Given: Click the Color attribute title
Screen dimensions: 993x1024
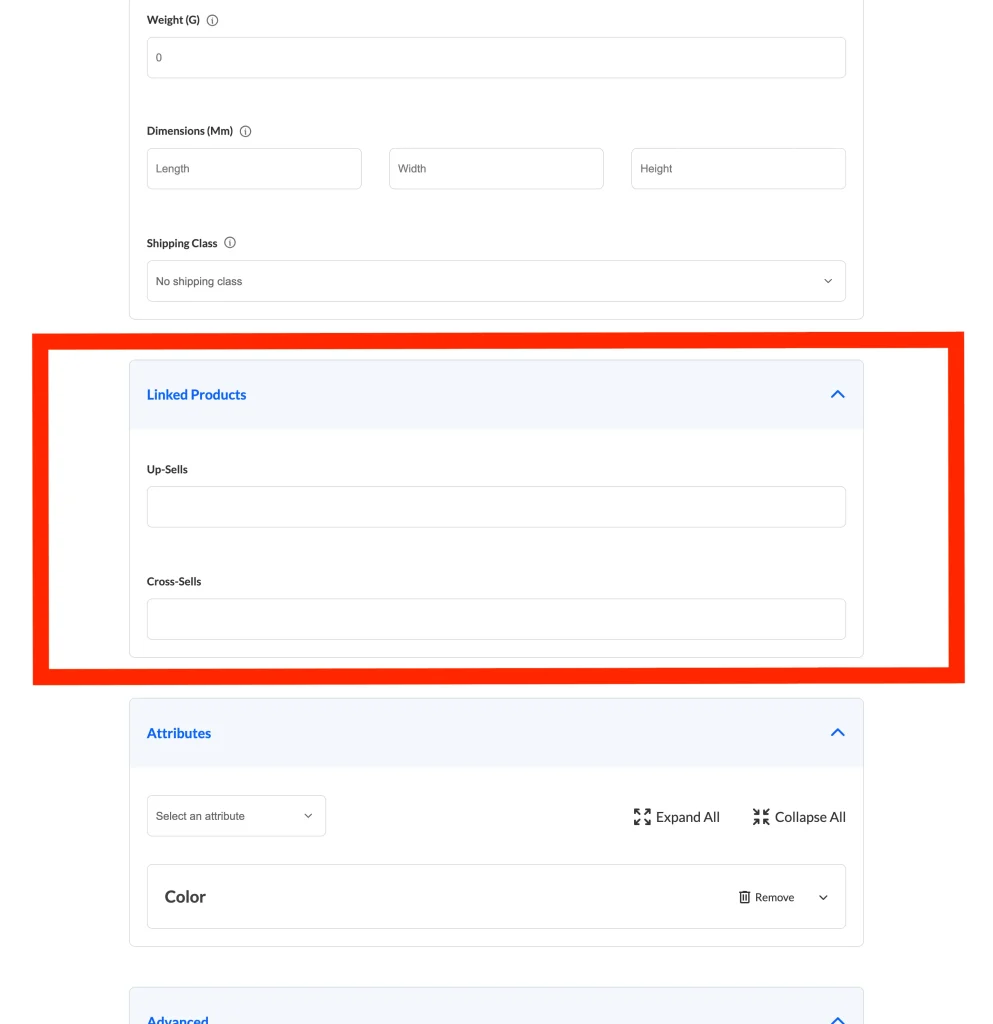Looking at the screenshot, I should [185, 897].
